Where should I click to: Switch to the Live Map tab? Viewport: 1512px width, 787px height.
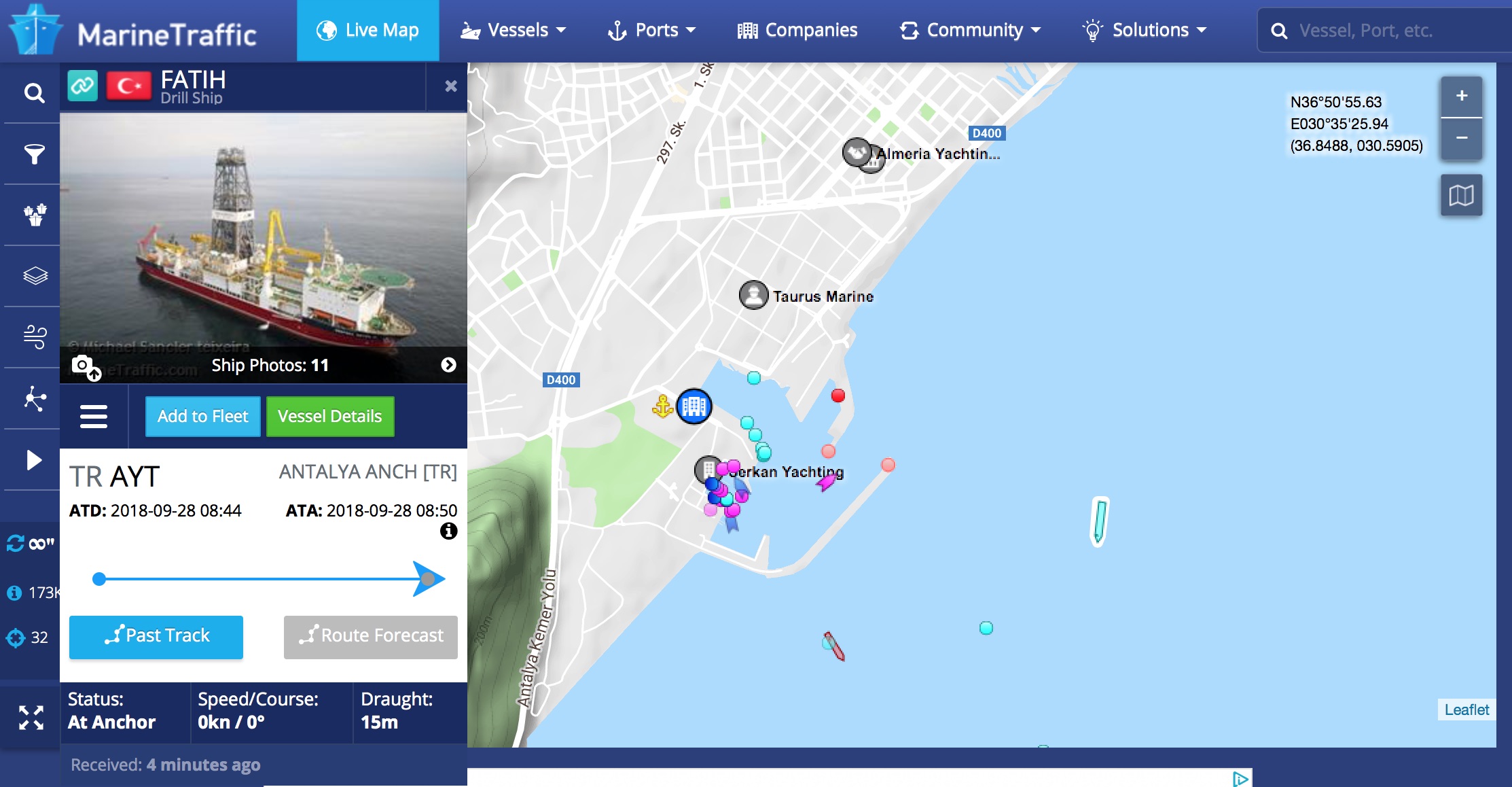tap(367, 31)
